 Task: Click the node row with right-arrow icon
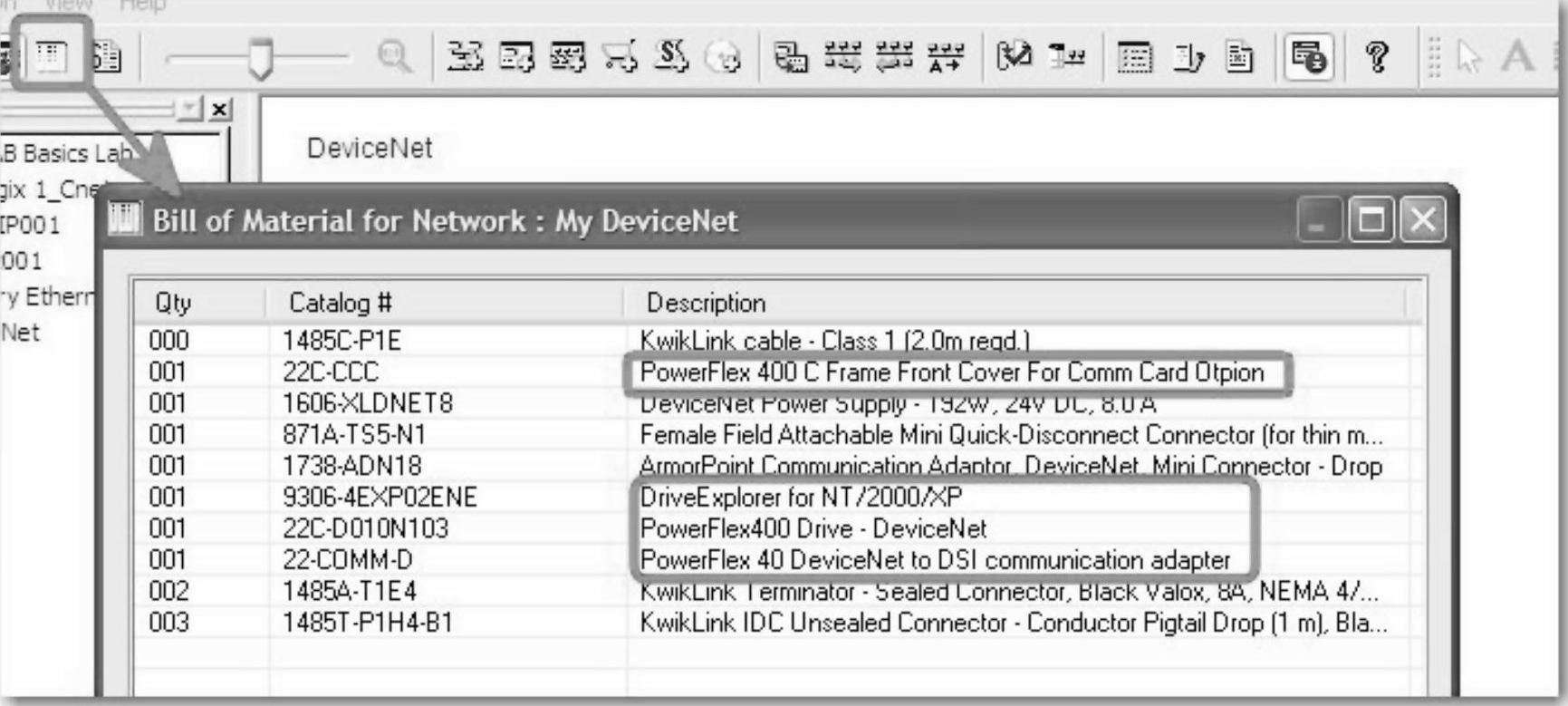(x=842, y=57)
